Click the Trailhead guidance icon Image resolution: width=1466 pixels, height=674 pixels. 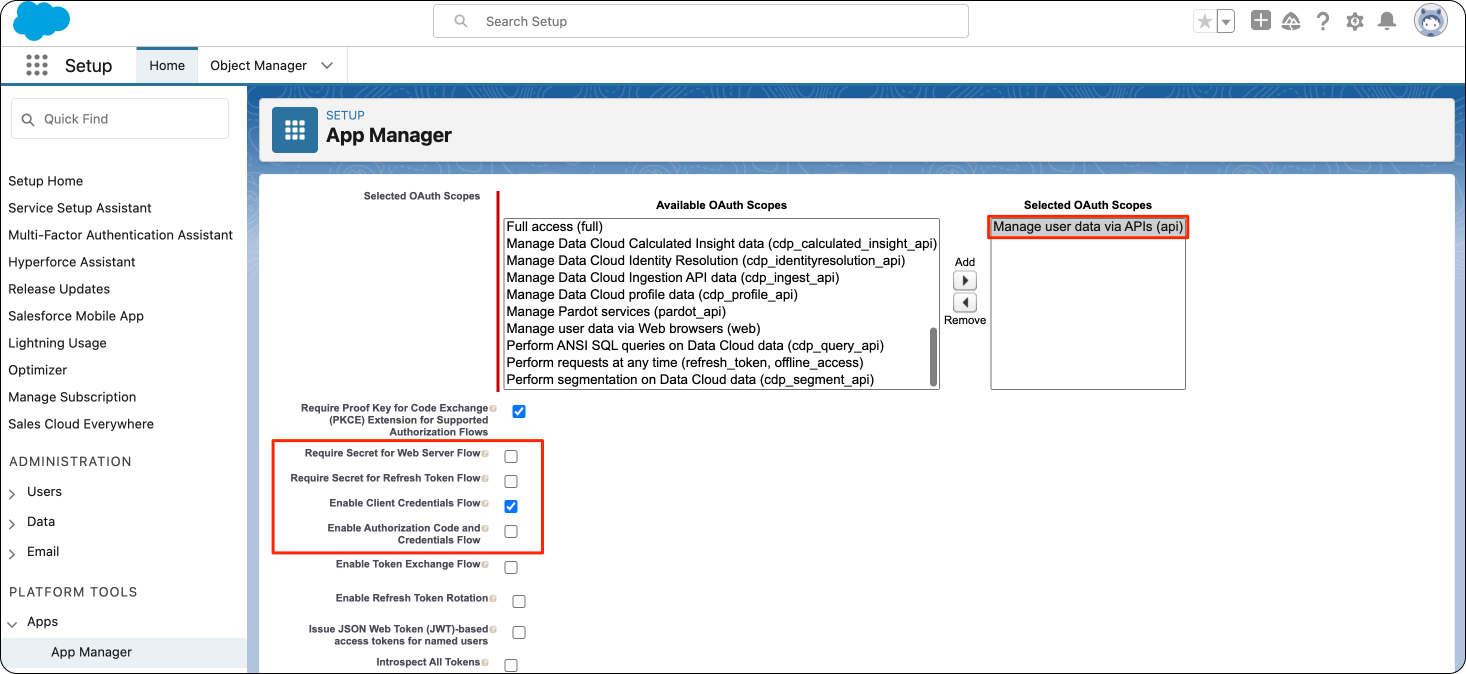point(1291,21)
